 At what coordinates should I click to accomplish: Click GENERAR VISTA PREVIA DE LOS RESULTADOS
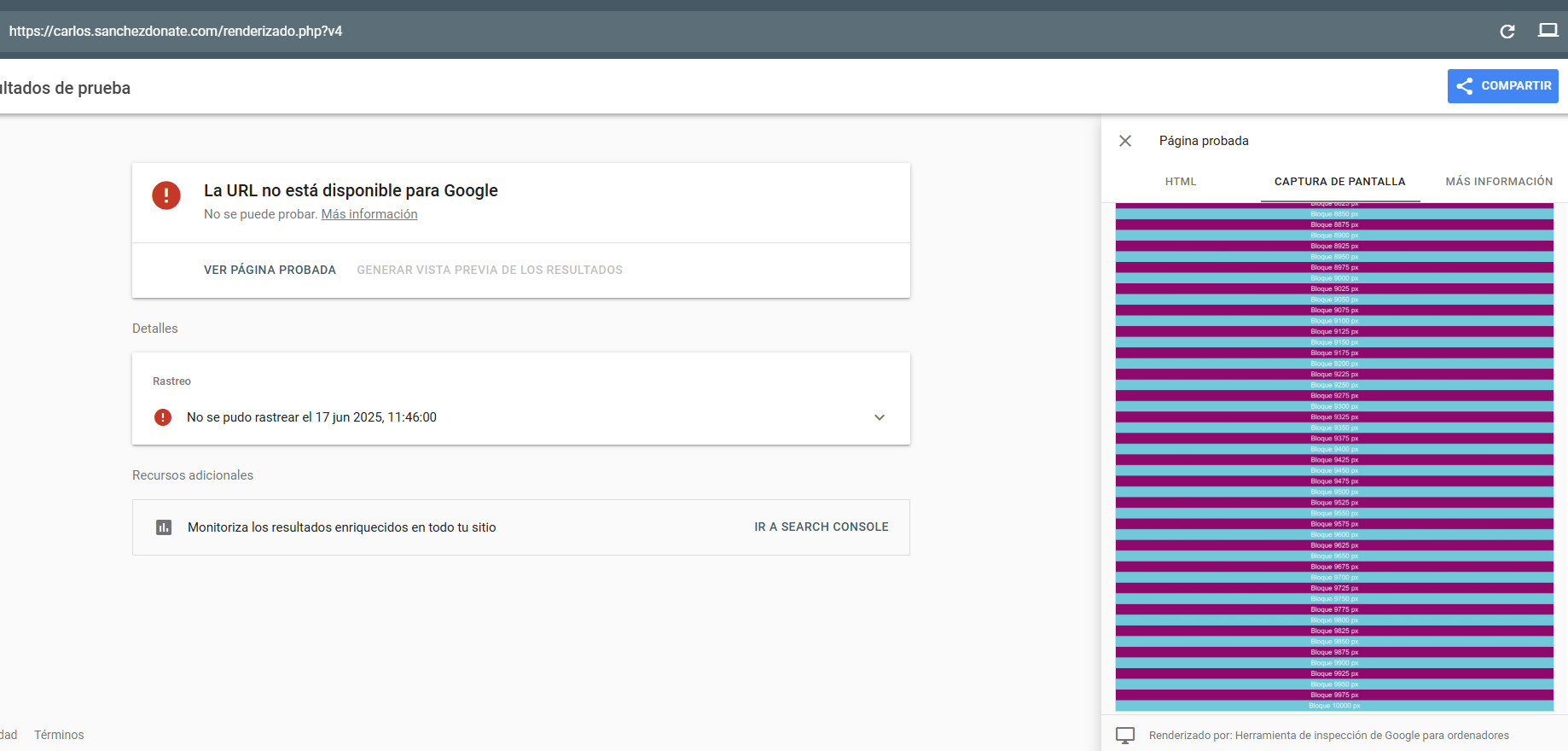[x=489, y=270]
